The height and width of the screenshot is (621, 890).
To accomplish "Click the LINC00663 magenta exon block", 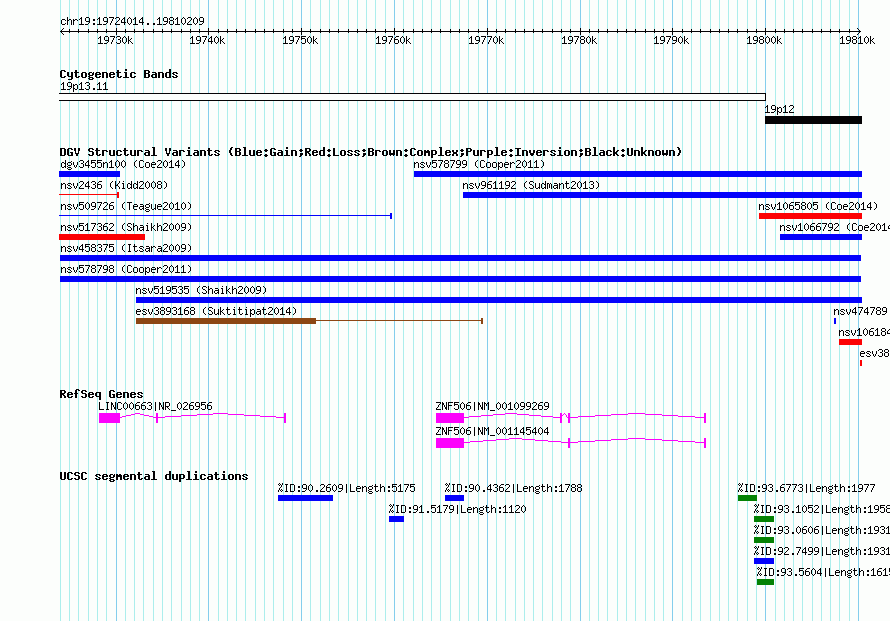I will [x=110, y=418].
